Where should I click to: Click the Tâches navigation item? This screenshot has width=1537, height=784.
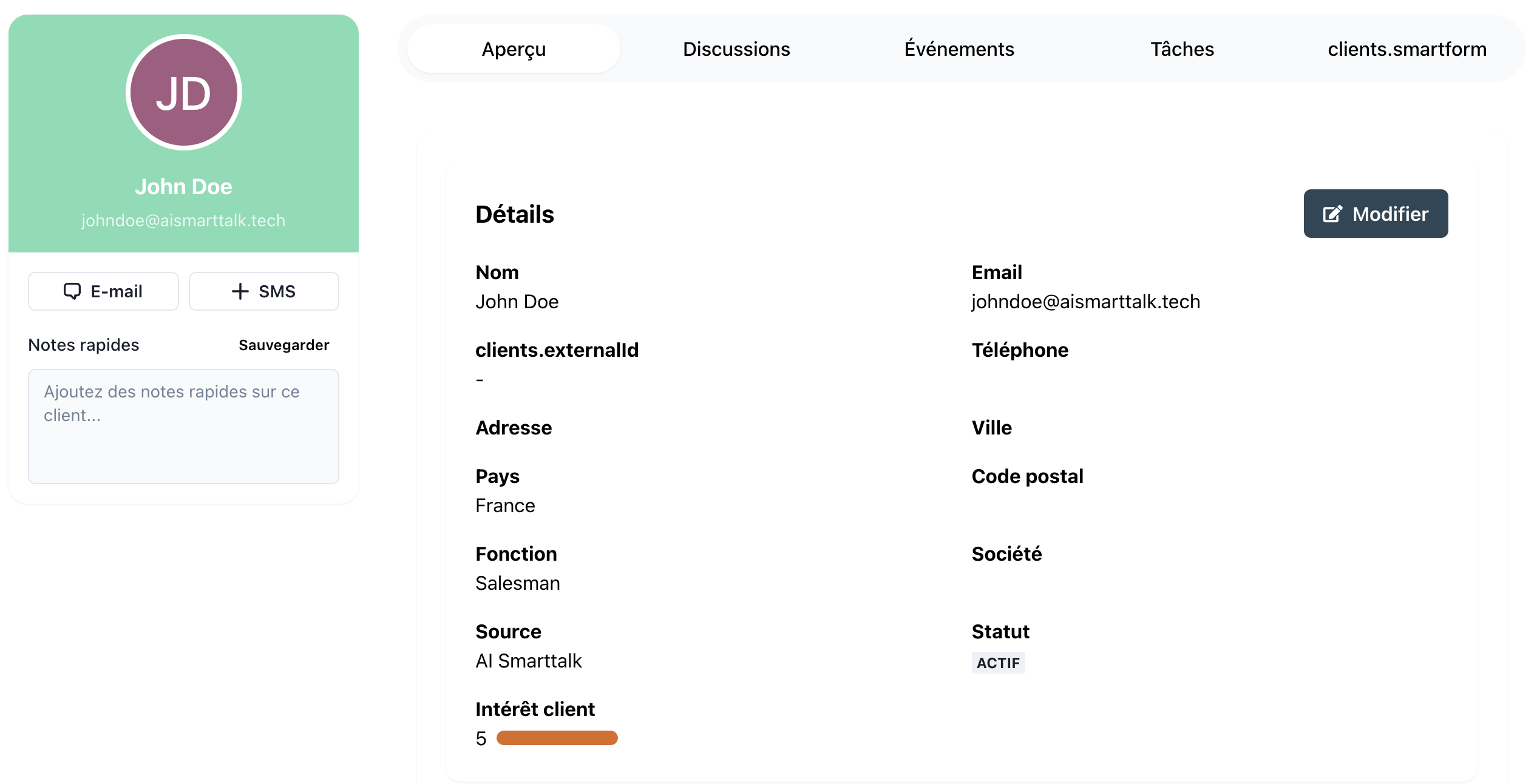point(1183,47)
